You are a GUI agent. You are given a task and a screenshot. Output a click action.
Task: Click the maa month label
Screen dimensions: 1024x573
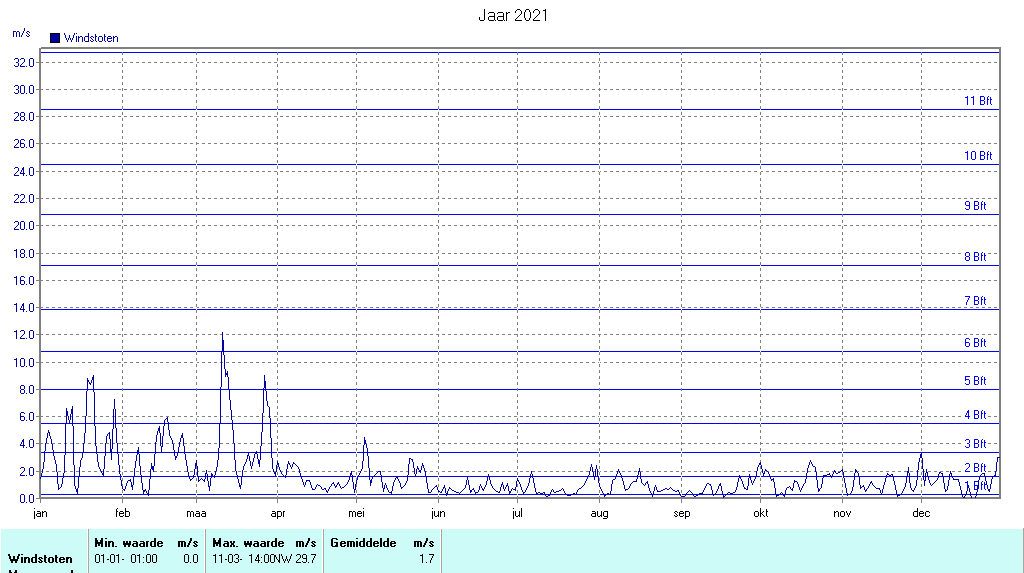coord(197,514)
